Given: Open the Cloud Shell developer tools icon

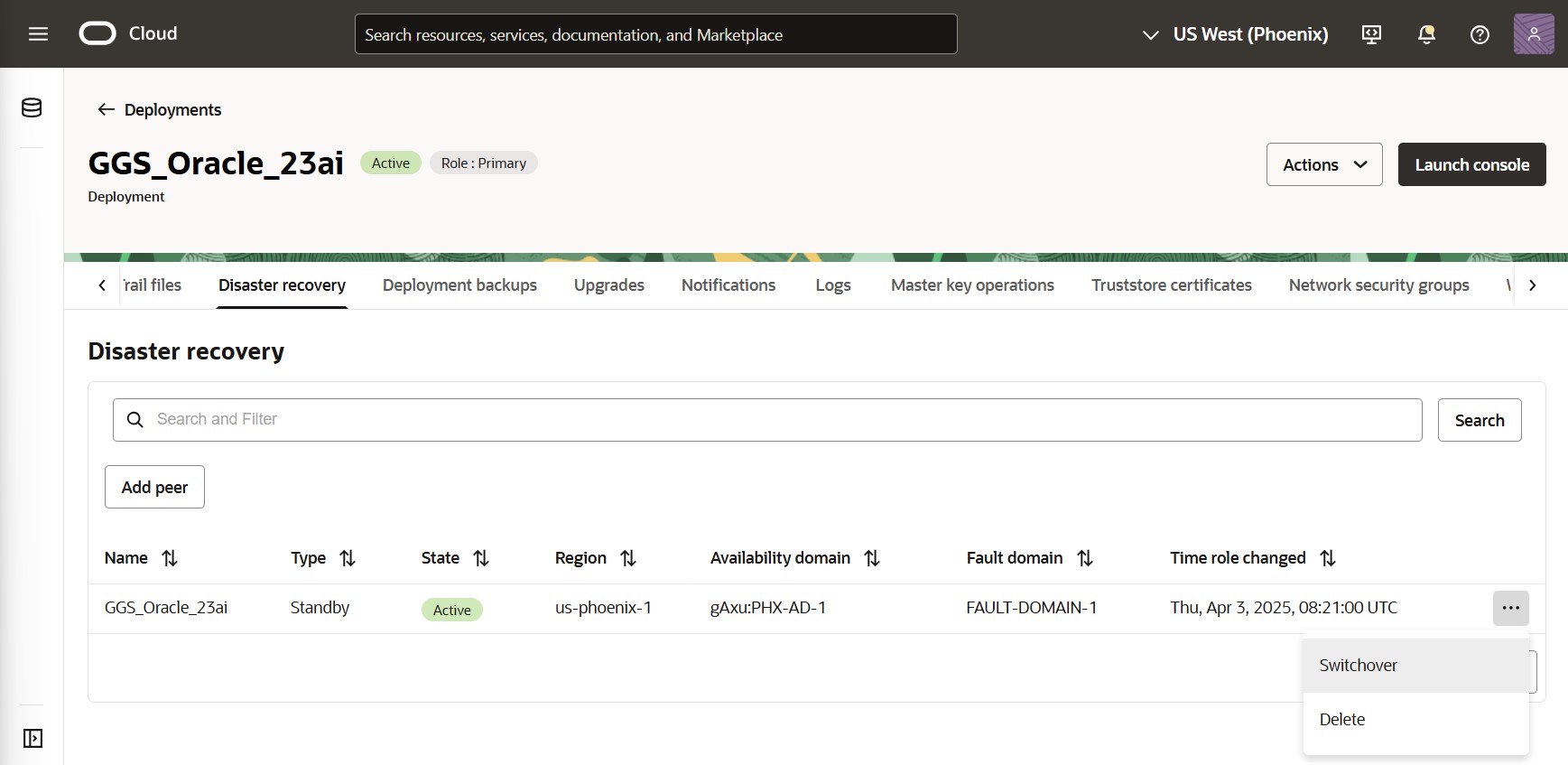Looking at the screenshot, I should tap(1371, 34).
